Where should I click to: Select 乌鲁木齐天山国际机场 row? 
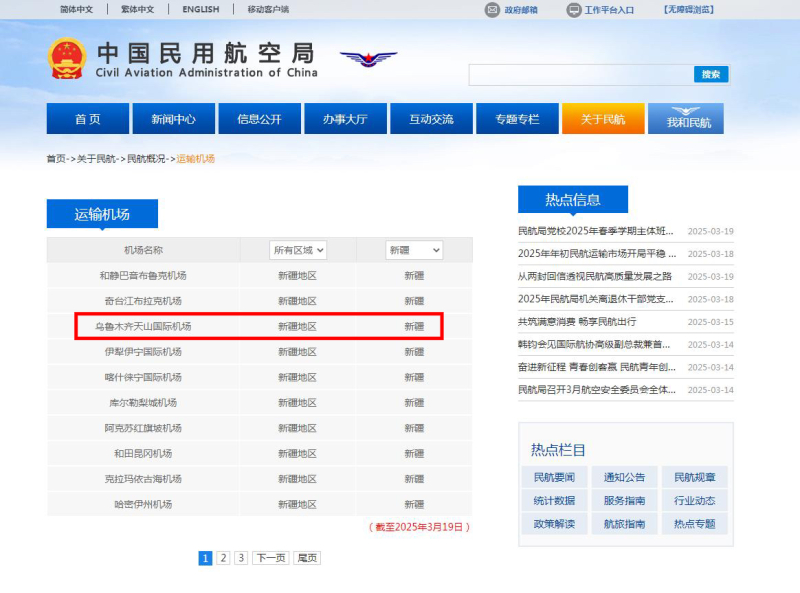(259, 326)
